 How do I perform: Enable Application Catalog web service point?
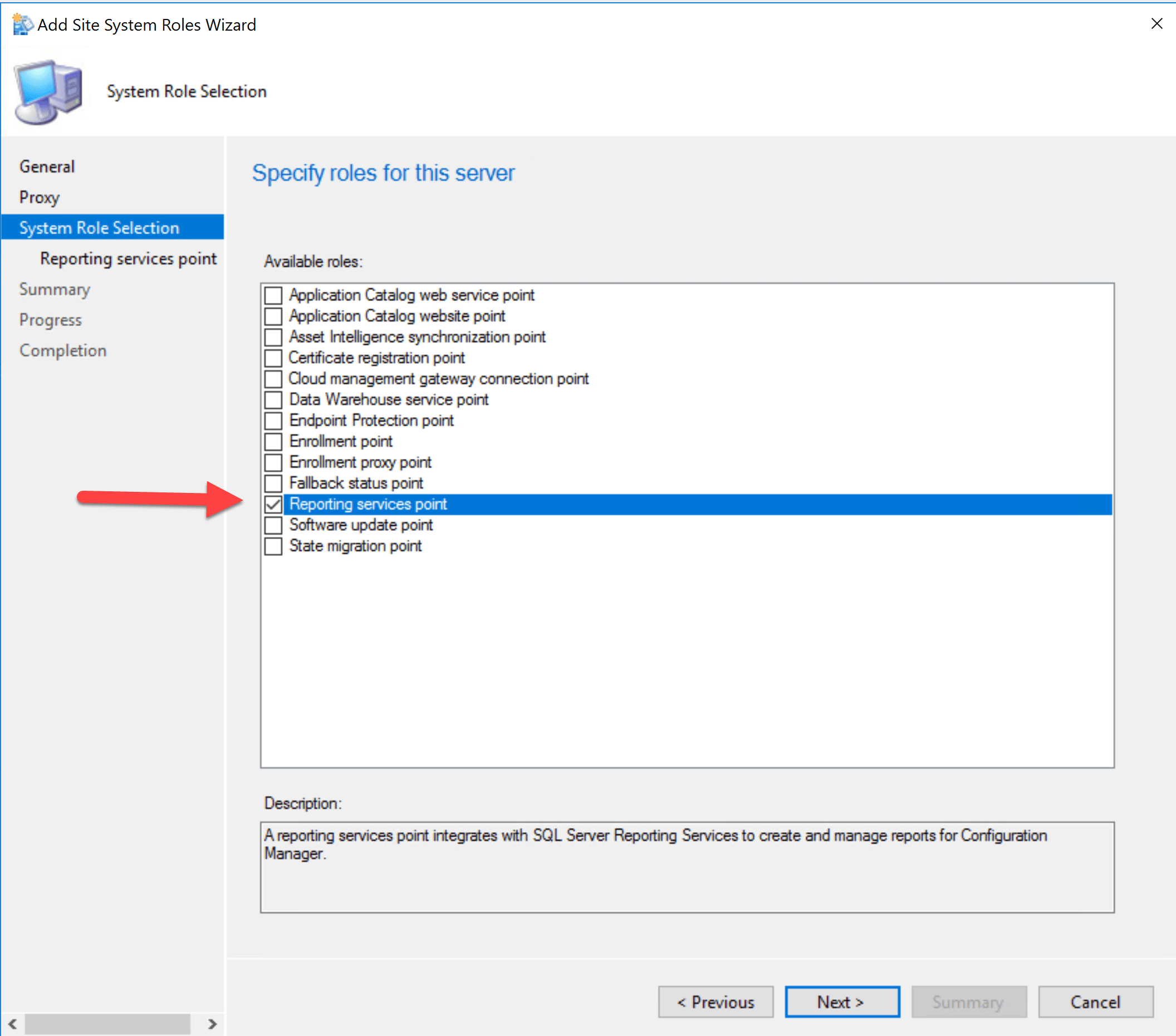(273, 295)
